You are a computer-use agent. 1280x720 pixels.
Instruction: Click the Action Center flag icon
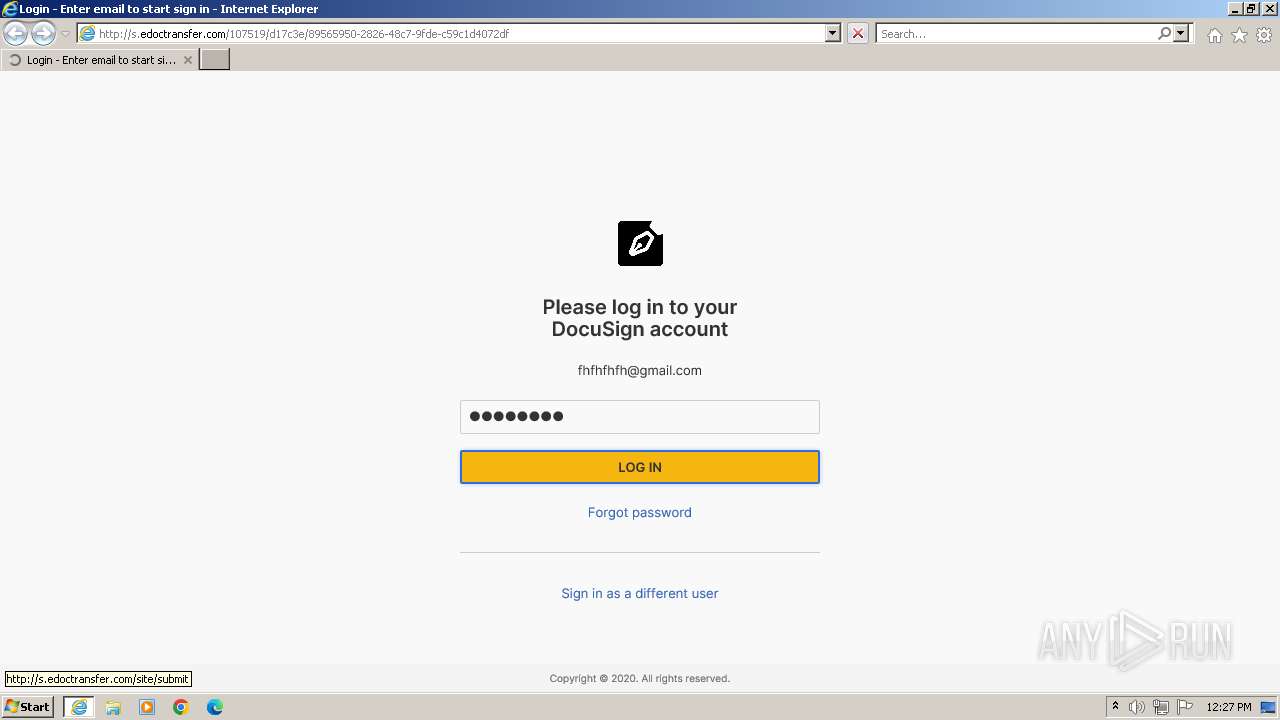(1185, 707)
